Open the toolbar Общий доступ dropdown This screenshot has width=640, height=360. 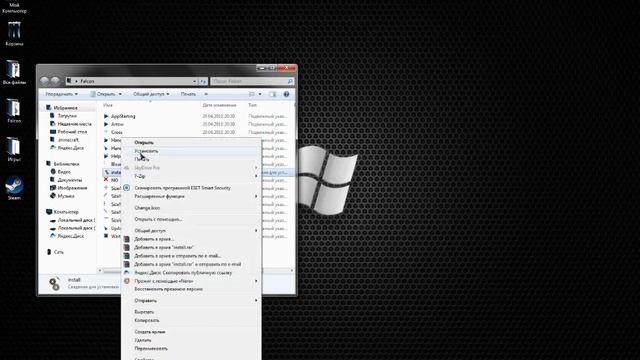point(151,94)
